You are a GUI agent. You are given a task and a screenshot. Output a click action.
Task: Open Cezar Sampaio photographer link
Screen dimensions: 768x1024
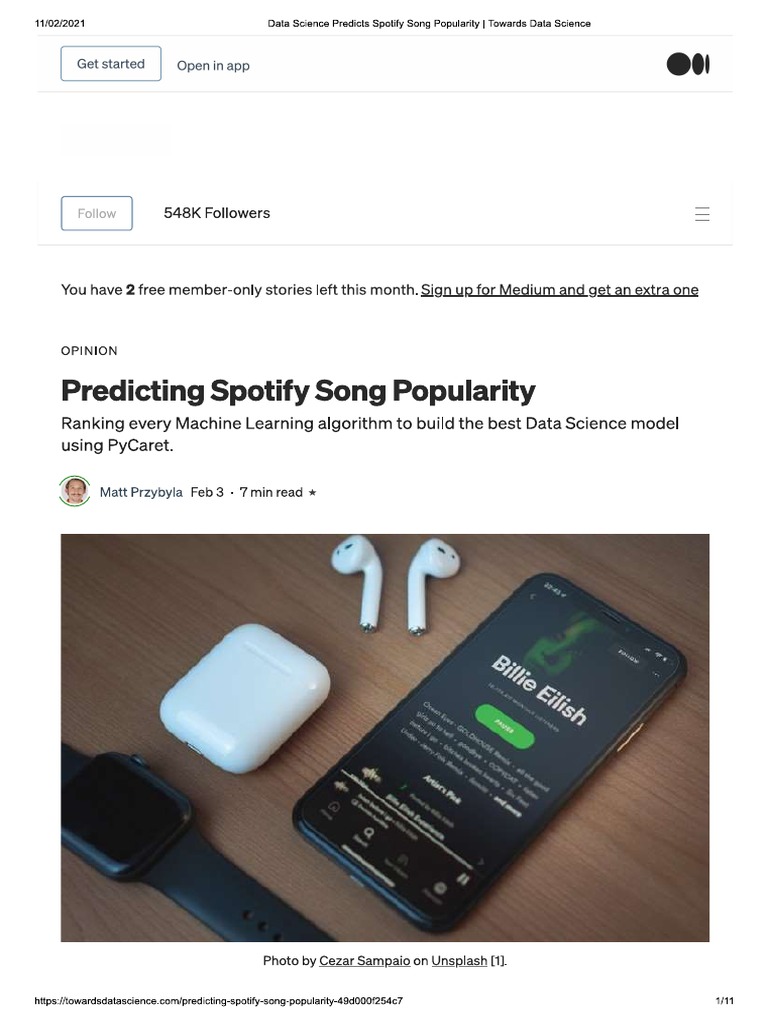tap(364, 961)
